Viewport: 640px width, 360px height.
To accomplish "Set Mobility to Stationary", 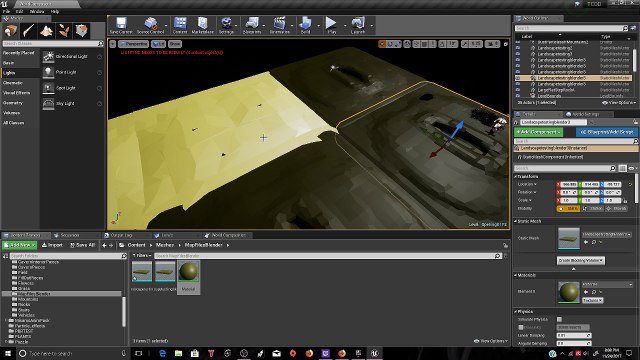I will 593,209.
